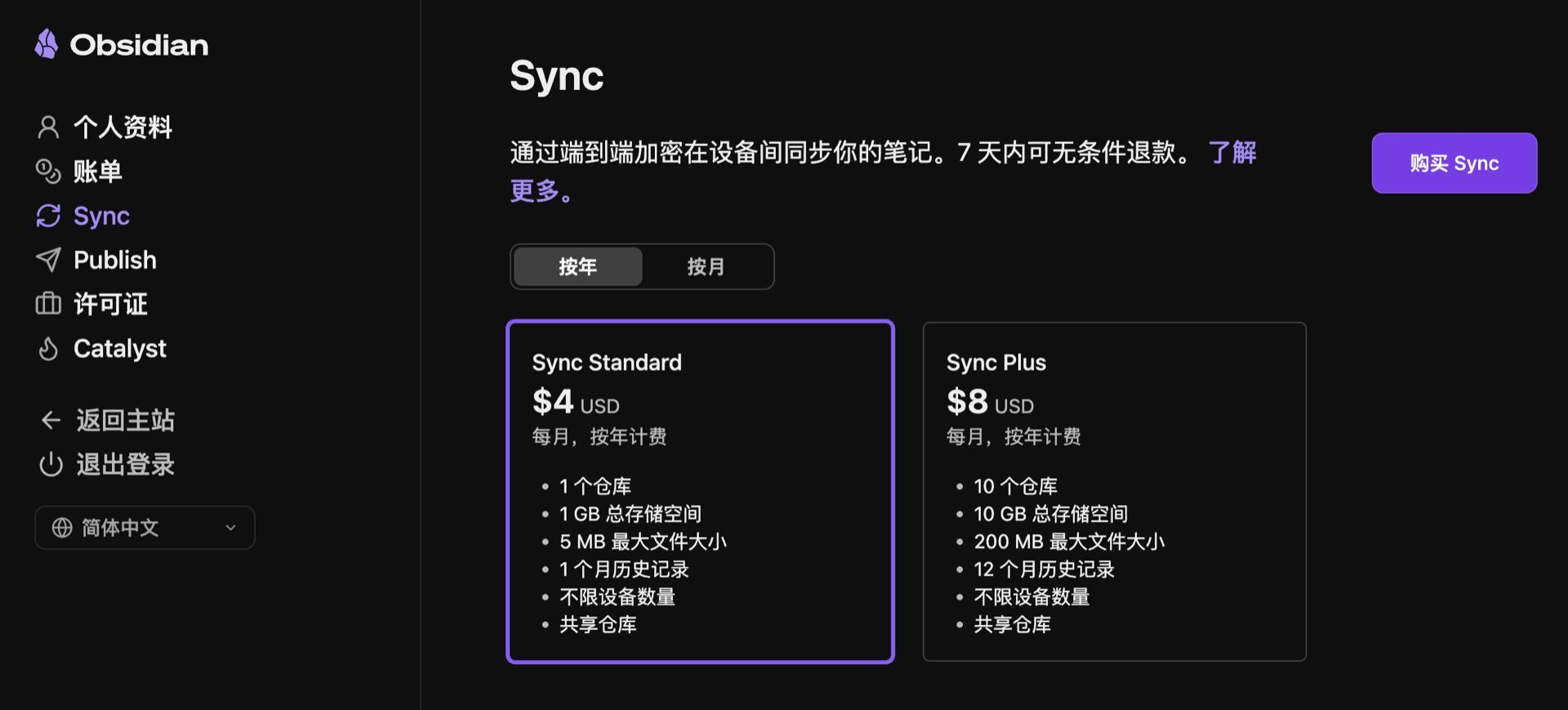Select the Sync Standard plan card
The width and height of the screenshot is (1568, 710).
(700, 491)
